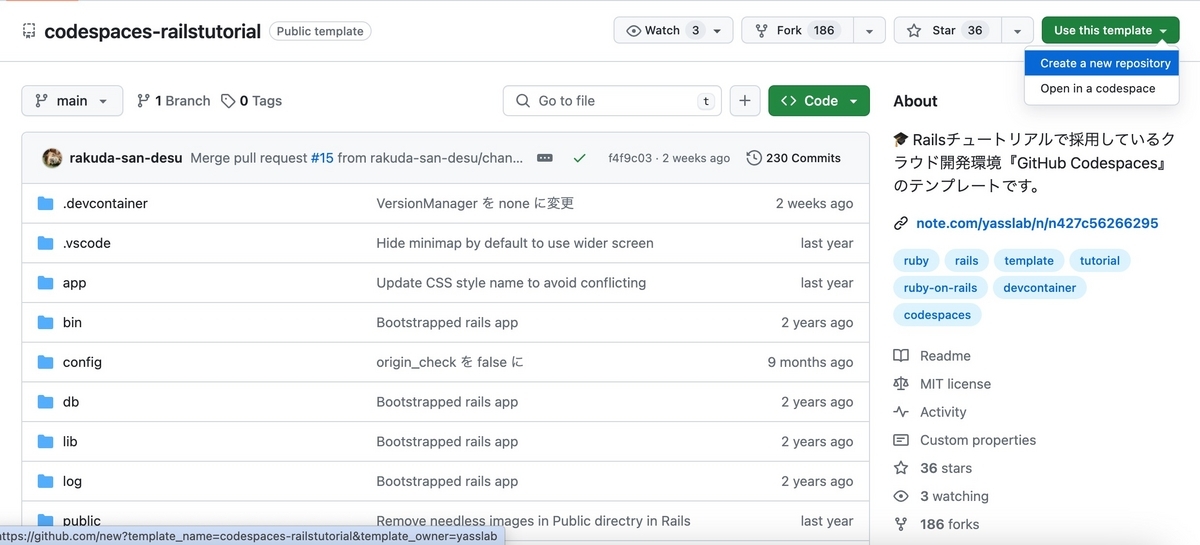Open the public folder name
The height and width of the screenshot is (545, 1200).
[x=82, y=521]
